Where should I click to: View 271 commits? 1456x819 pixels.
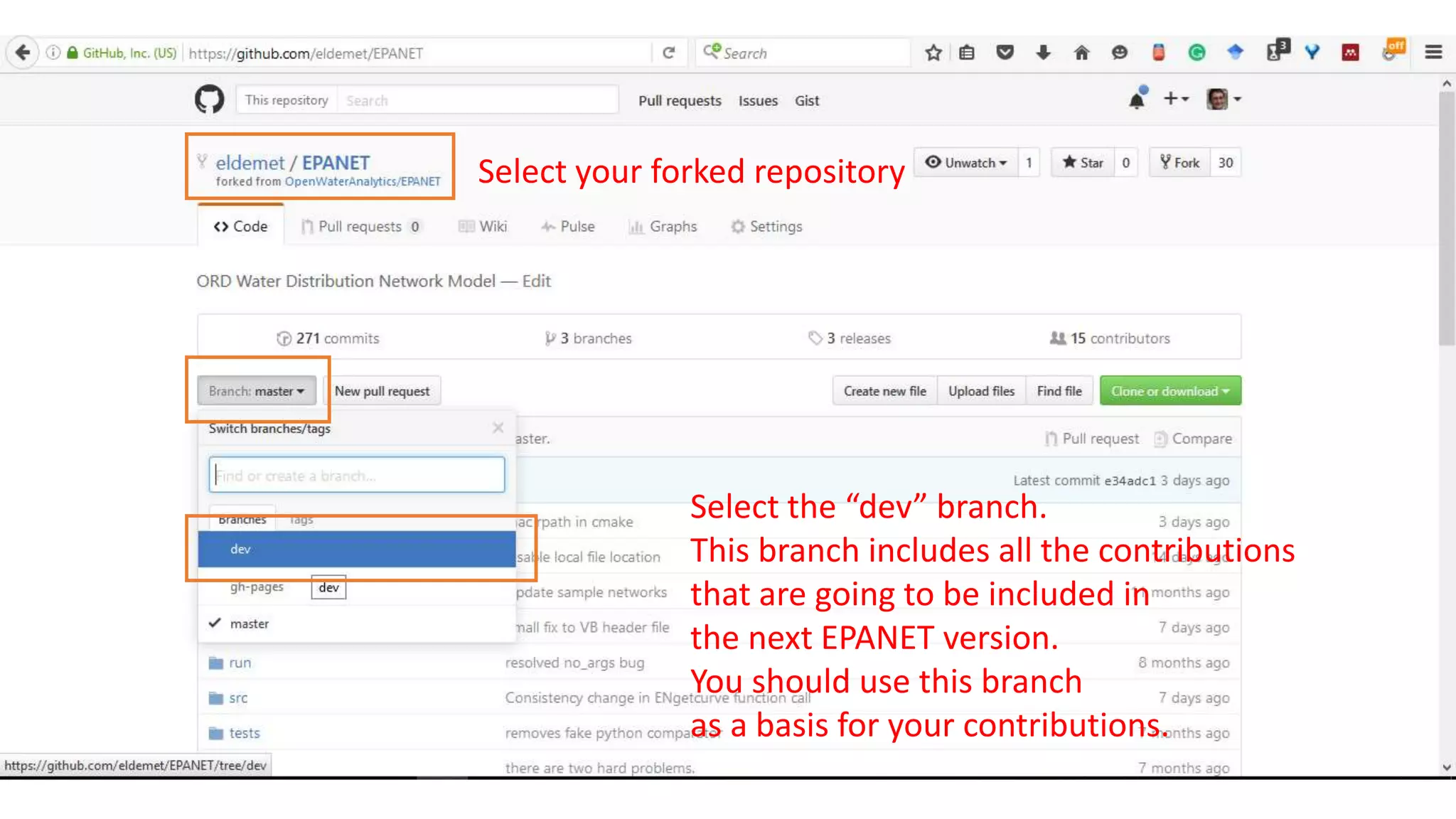328,338
